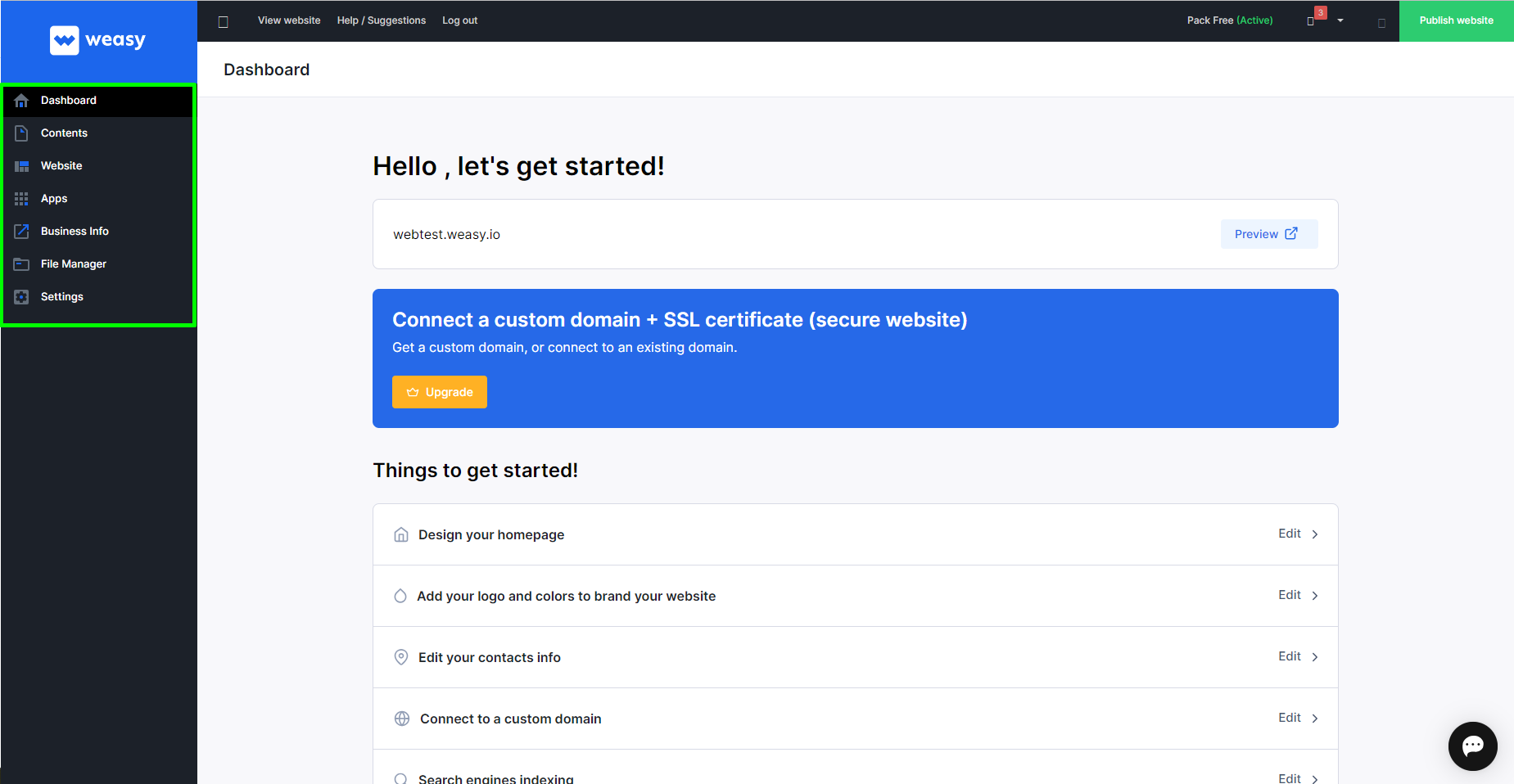Click the File Manager folder icon
This screenshot has height=784, width=1514.
pos(21,264)
